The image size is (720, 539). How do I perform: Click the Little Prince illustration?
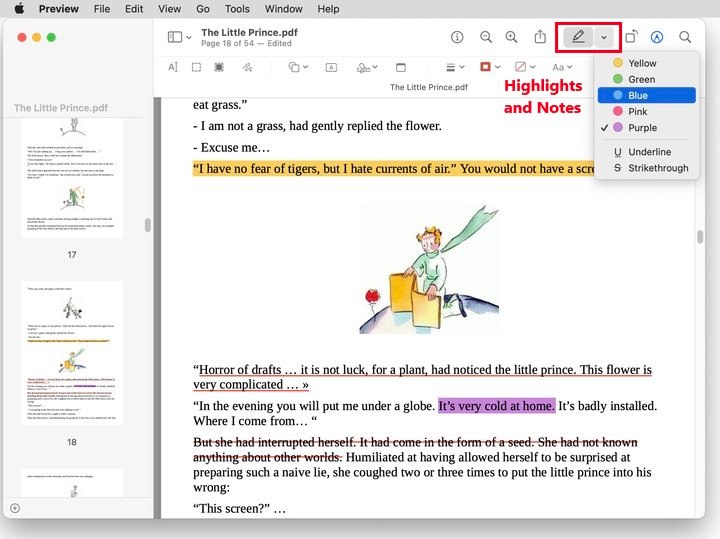click(x=429, y=270)
